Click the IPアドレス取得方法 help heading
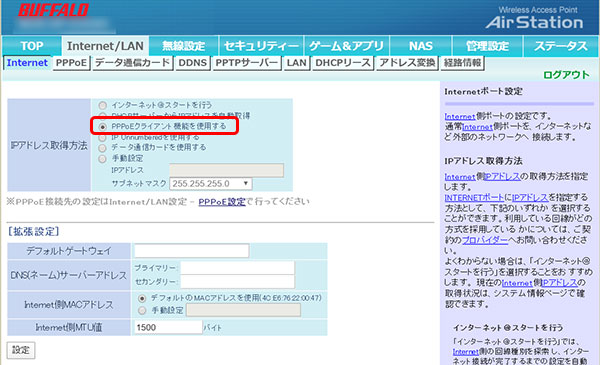The height and width of the screenshot is (365, 600). pyautogui.click(x=483, y=161)
